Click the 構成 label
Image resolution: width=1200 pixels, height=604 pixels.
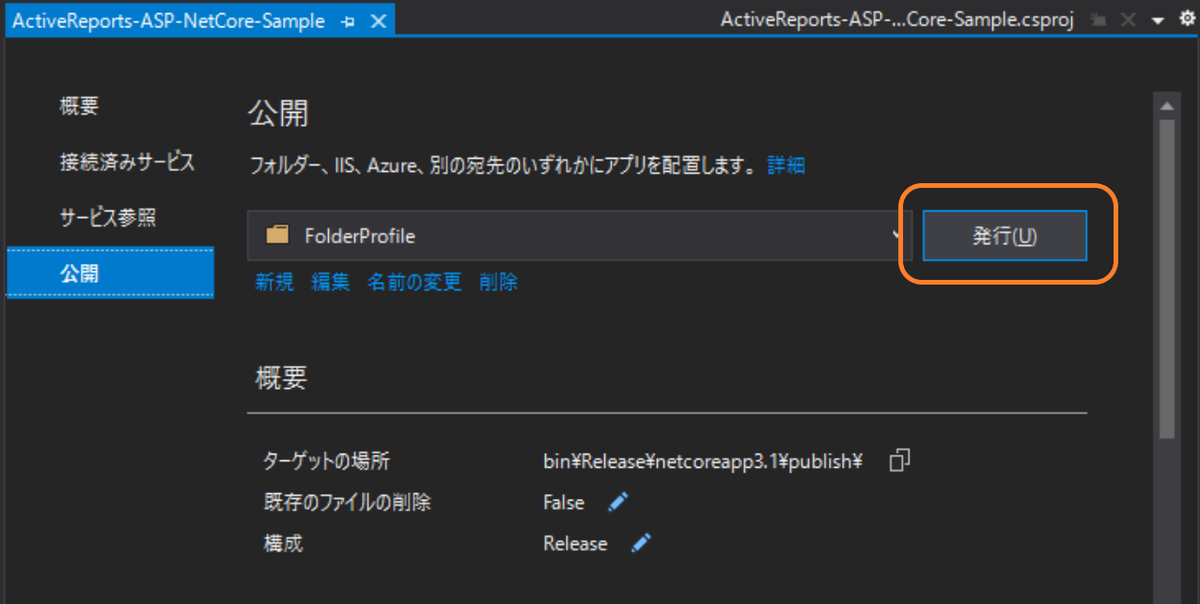[x=282, y=543]
